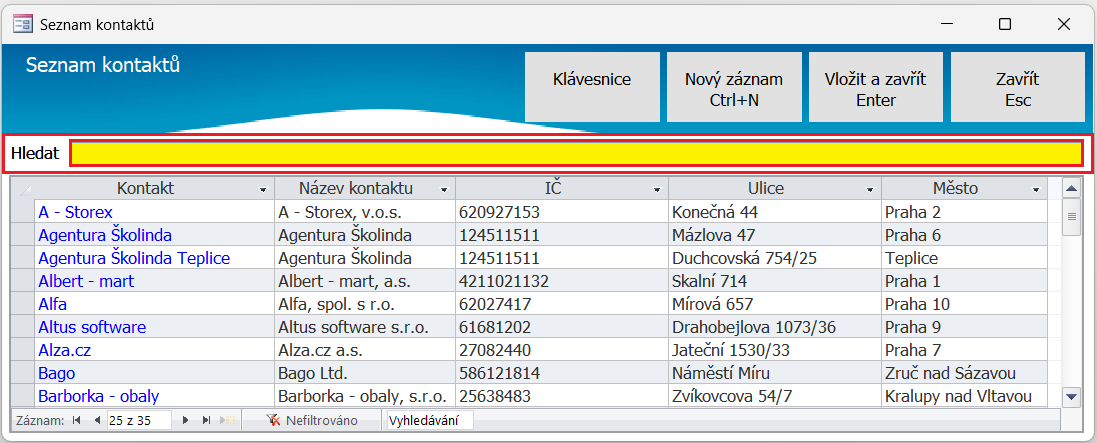Click into the yellow Hledat search field
This screenshot has width=1097, height=443.
[576, 153]
